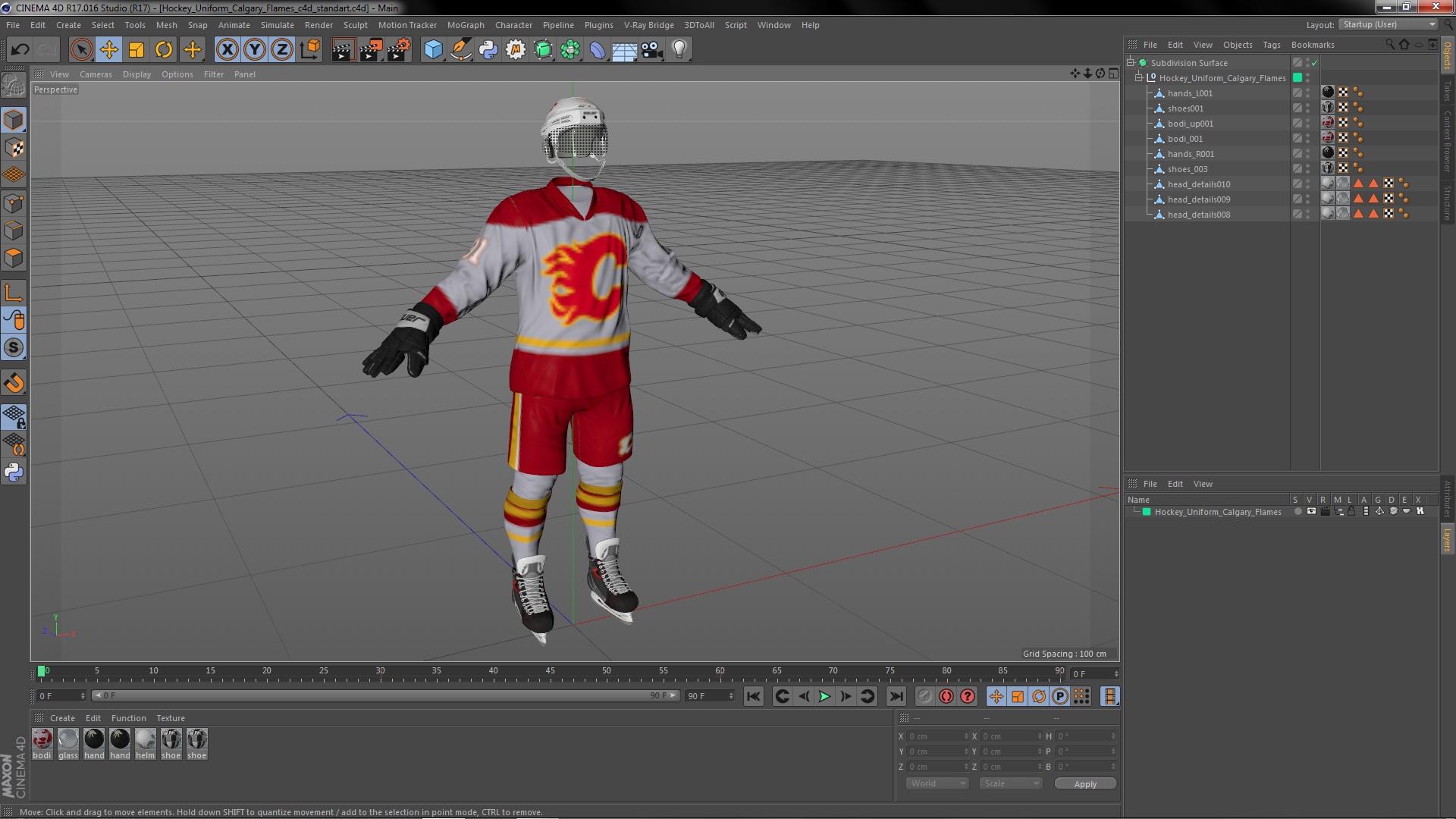Open the Mesh menu
Image resolution: width=1456 pixels, height=819 pixels.
pos(166,25)
